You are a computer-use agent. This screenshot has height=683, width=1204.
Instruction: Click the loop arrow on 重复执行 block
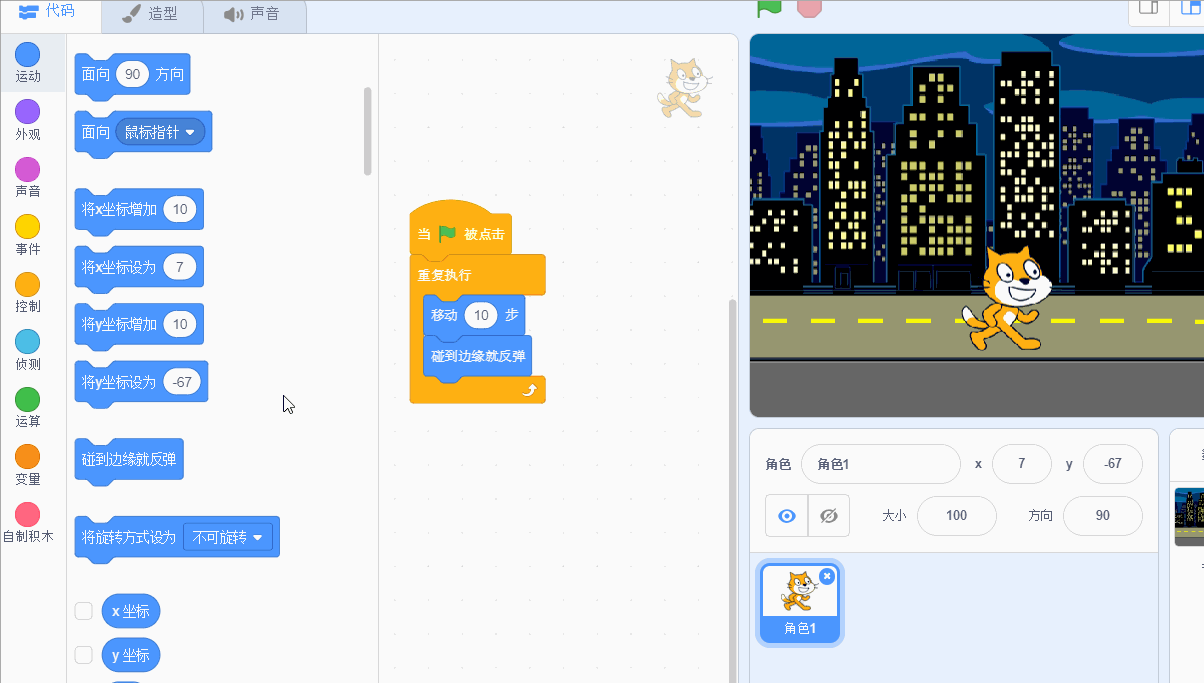[x=532, y=391]
